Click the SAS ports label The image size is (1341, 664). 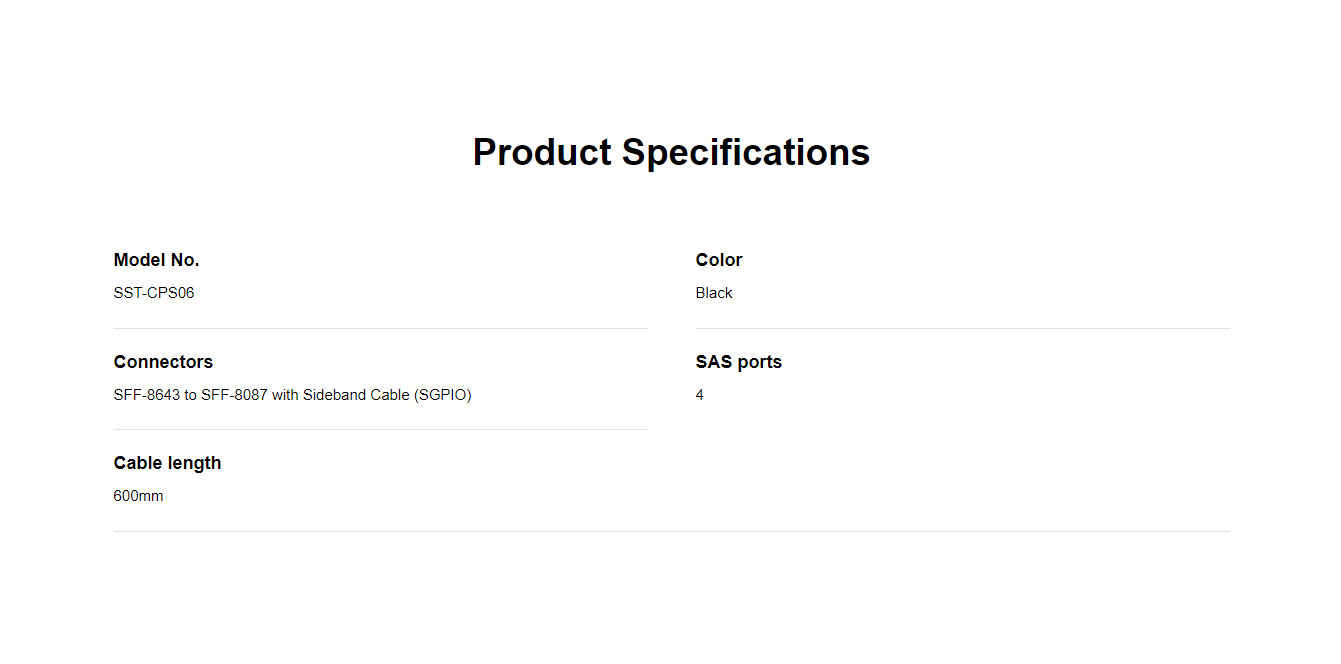739,362
